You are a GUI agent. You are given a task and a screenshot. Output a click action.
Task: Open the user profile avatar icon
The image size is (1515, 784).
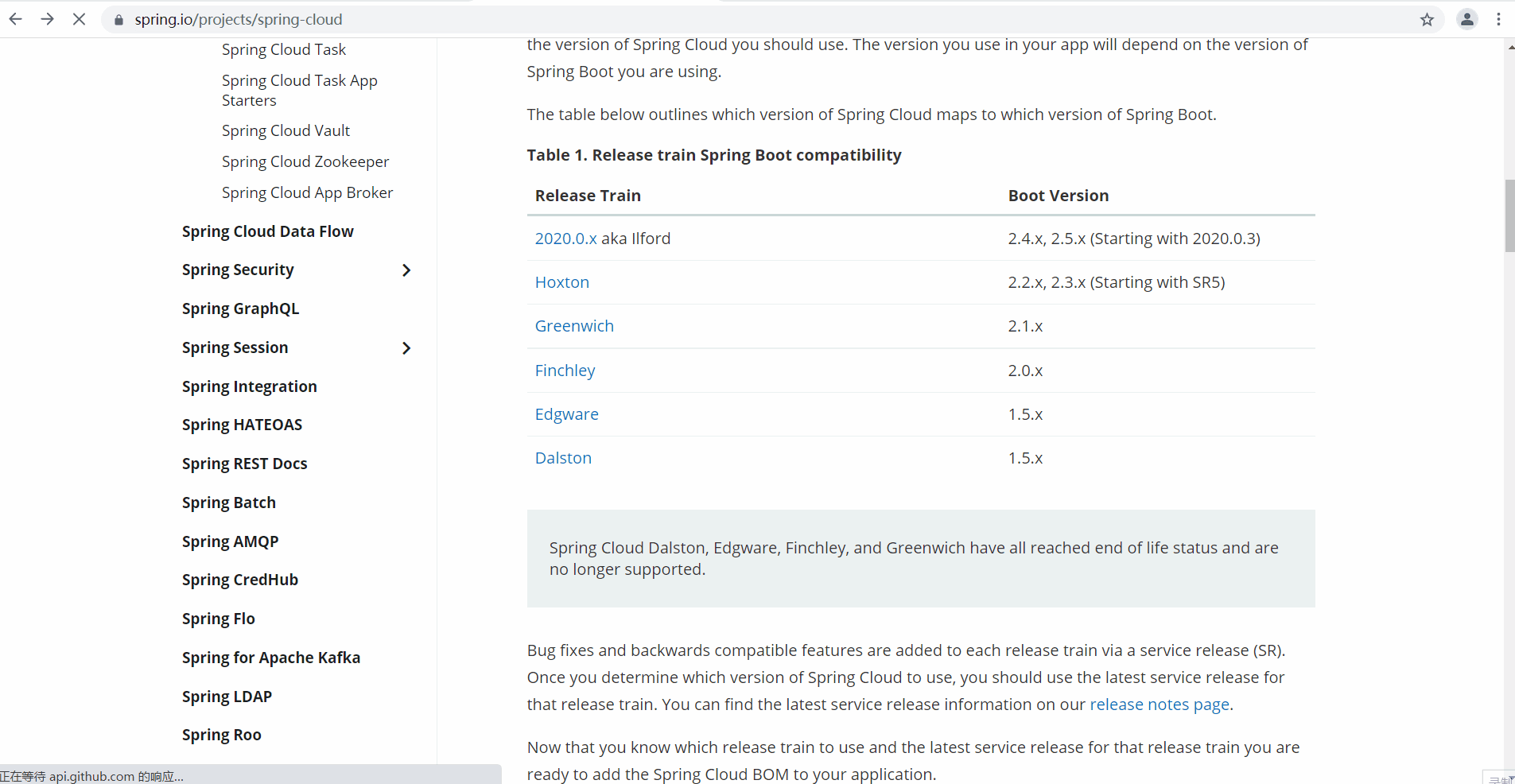click(1466, 19)
